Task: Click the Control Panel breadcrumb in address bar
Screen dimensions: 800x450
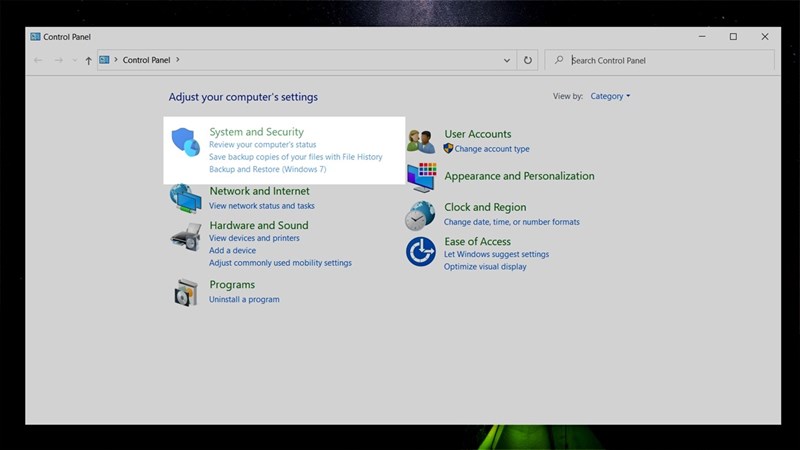Action: pyautogui.click(x=146, y=60)
